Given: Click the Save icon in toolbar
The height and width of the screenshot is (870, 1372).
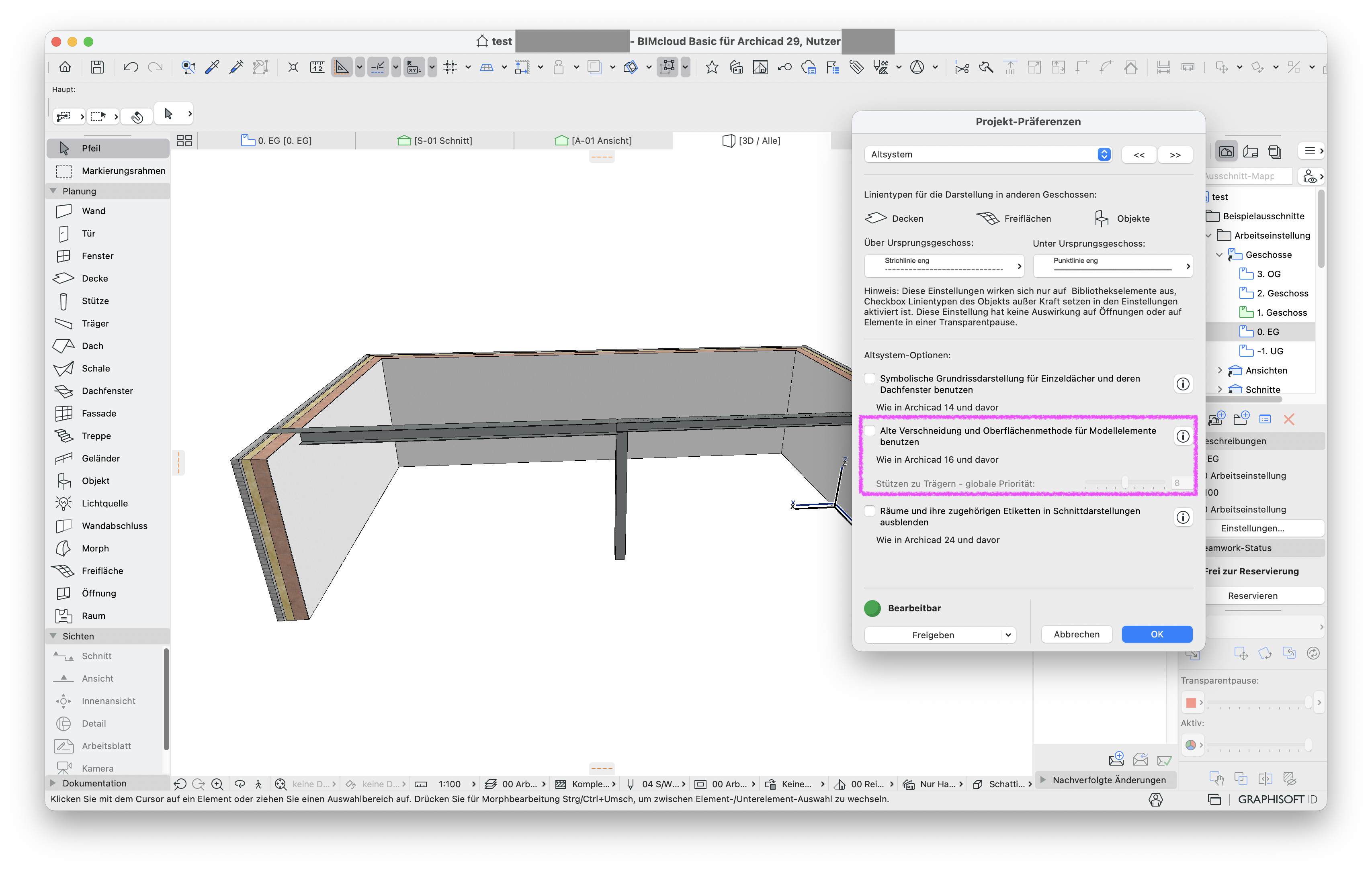Looking at the screenshot, I should click(97, 67).
